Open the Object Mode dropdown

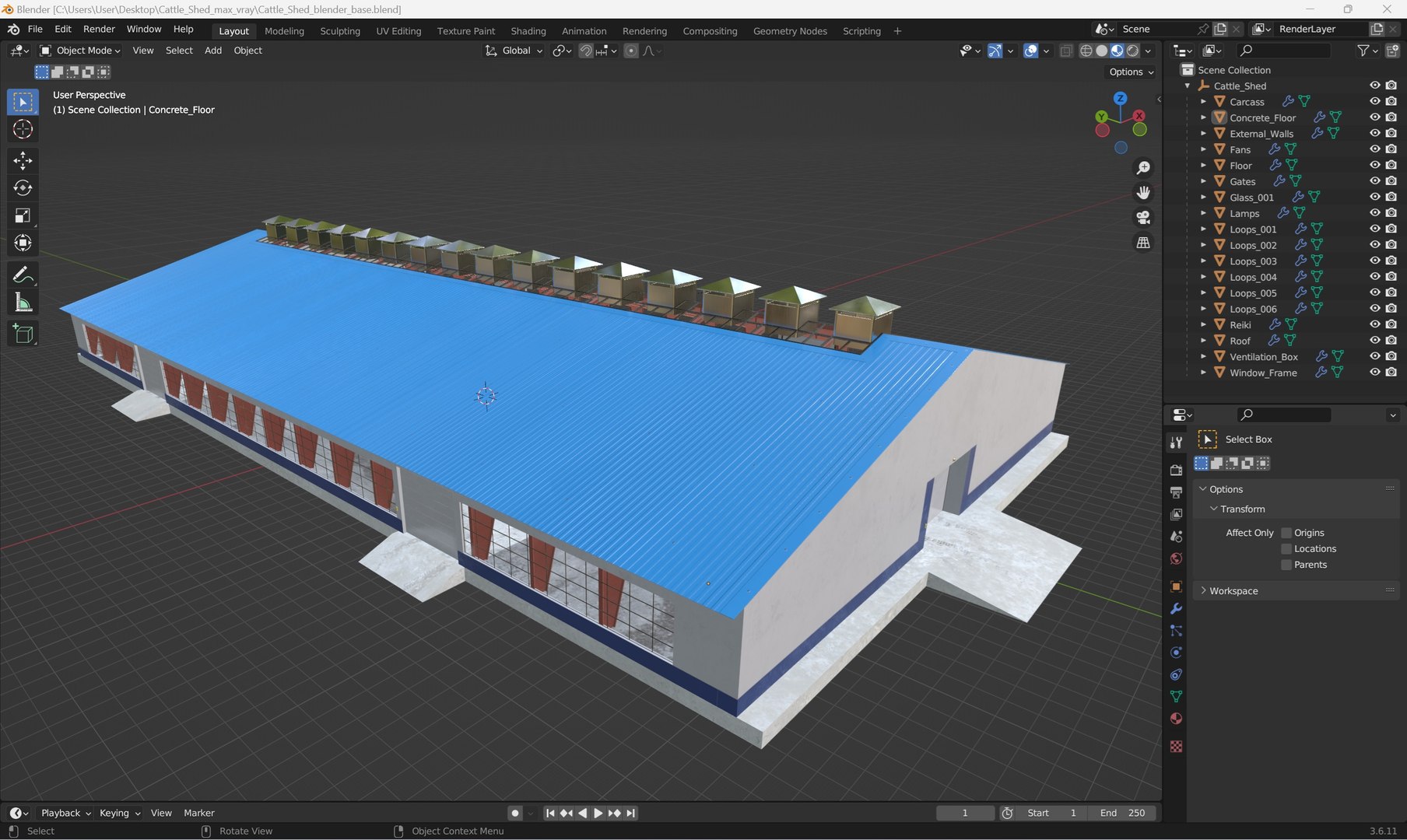pyautogui.click(x=80, y=51)
